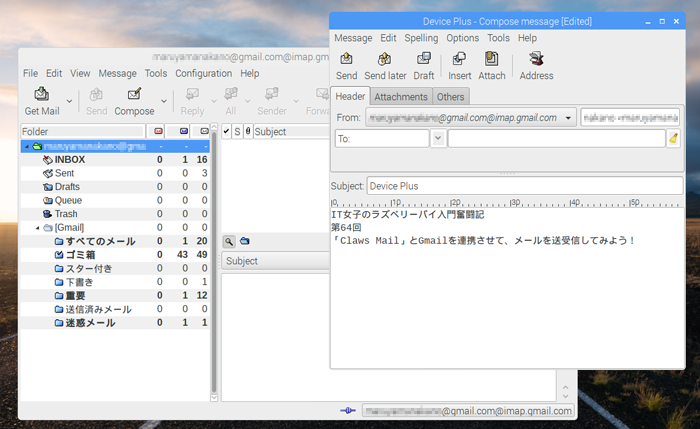Screen dimensions: 700x429
Task: Open the To header type dropdown
Action: click(x=438, y=138)
